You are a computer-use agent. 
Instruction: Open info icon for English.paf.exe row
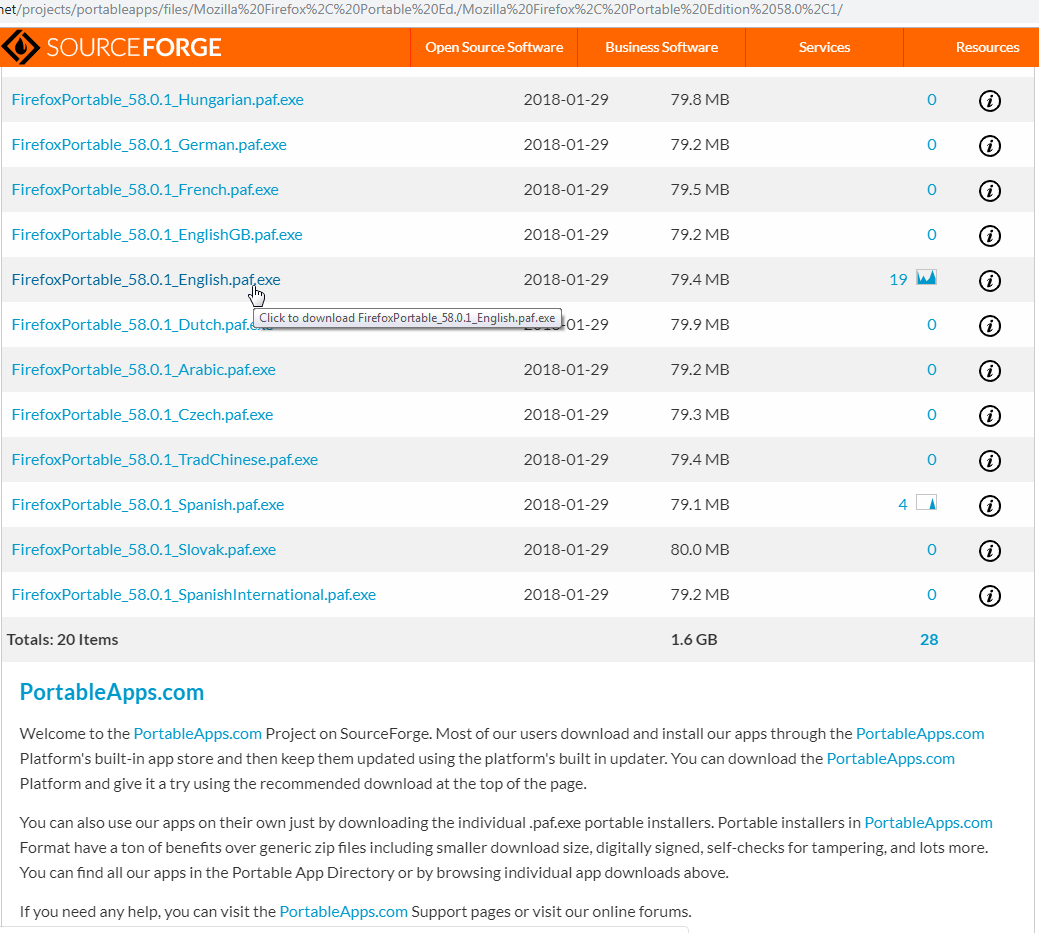pos(989,281)
